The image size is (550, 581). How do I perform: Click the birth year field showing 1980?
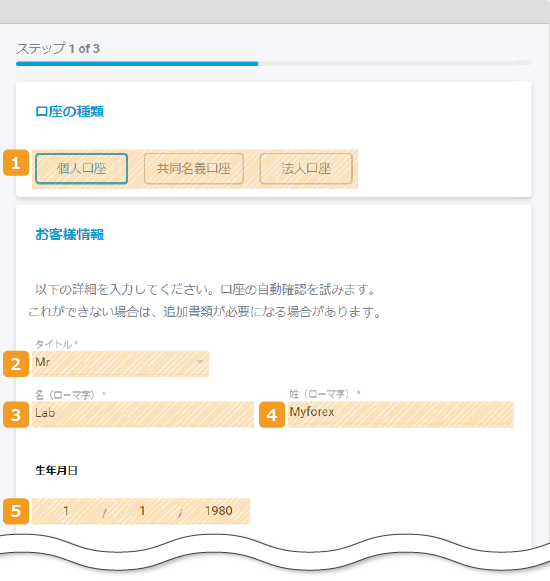pos(219,511)
